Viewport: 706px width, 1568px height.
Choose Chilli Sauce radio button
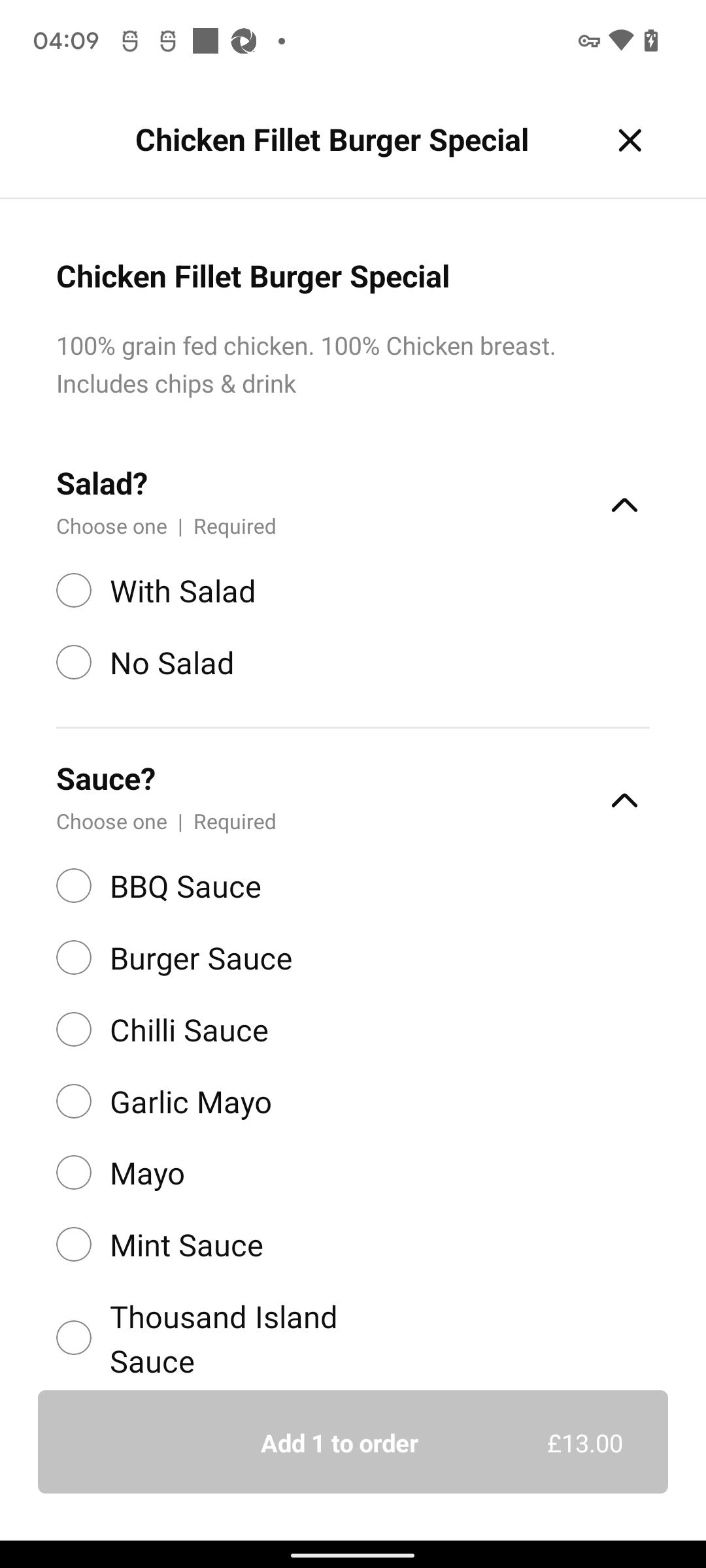tap(74, 1030)
